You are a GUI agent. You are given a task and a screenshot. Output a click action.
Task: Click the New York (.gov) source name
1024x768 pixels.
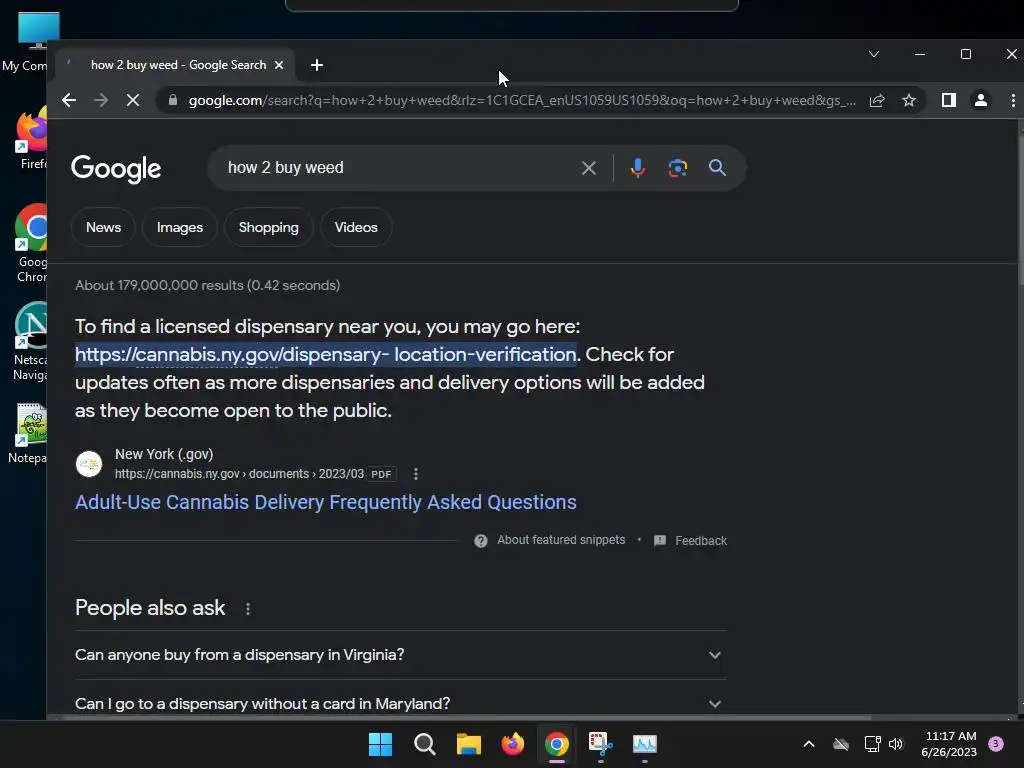(164, 454)
